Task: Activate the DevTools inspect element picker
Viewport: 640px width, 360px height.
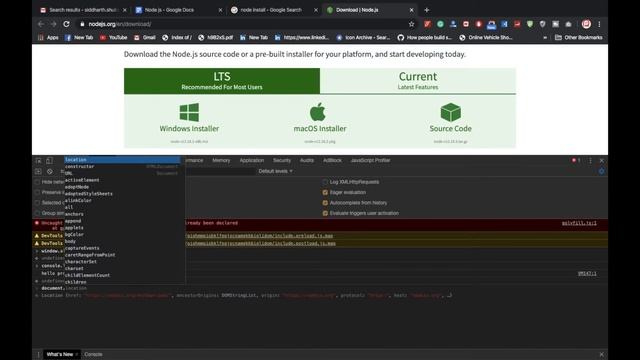Action: click(38, 160)
